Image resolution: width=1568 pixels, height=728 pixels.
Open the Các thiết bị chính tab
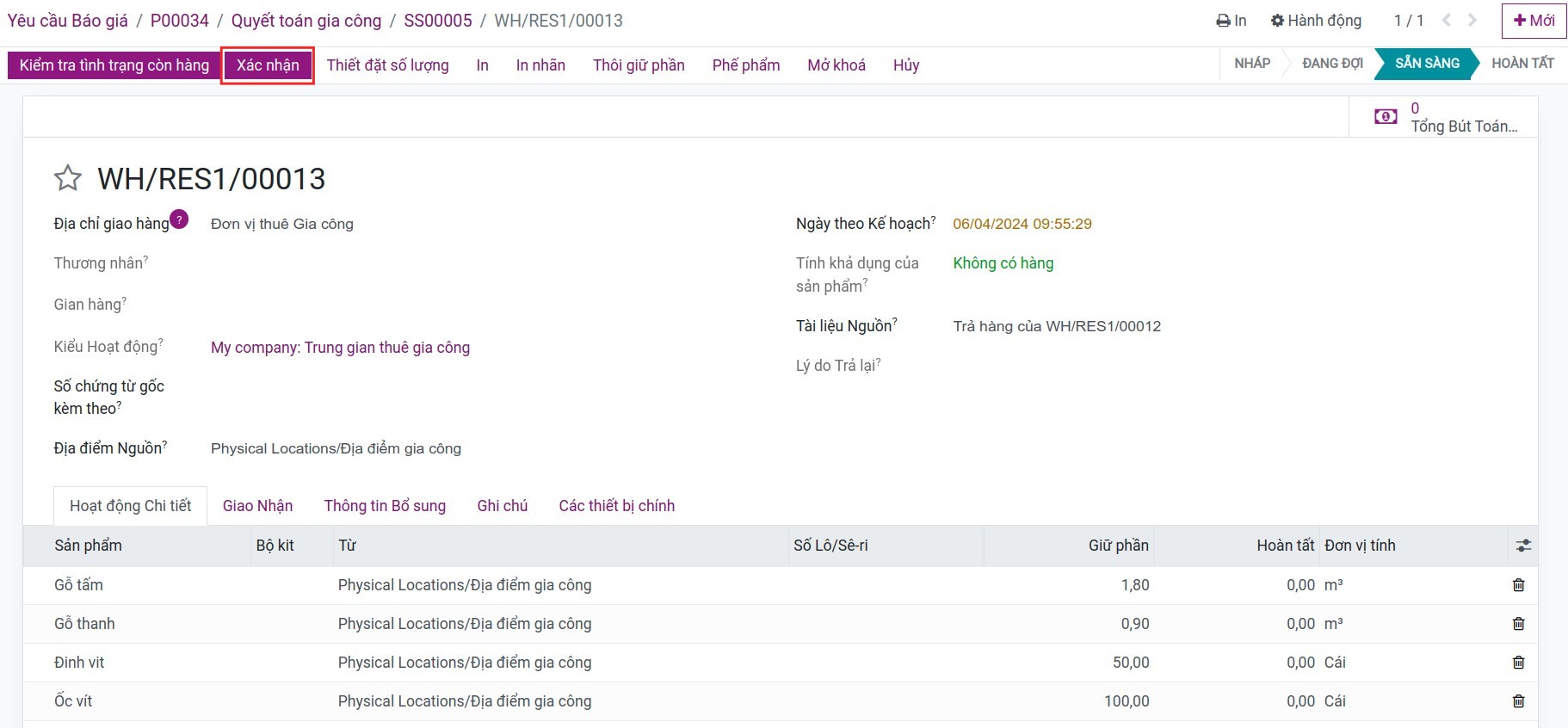[616, 506]
